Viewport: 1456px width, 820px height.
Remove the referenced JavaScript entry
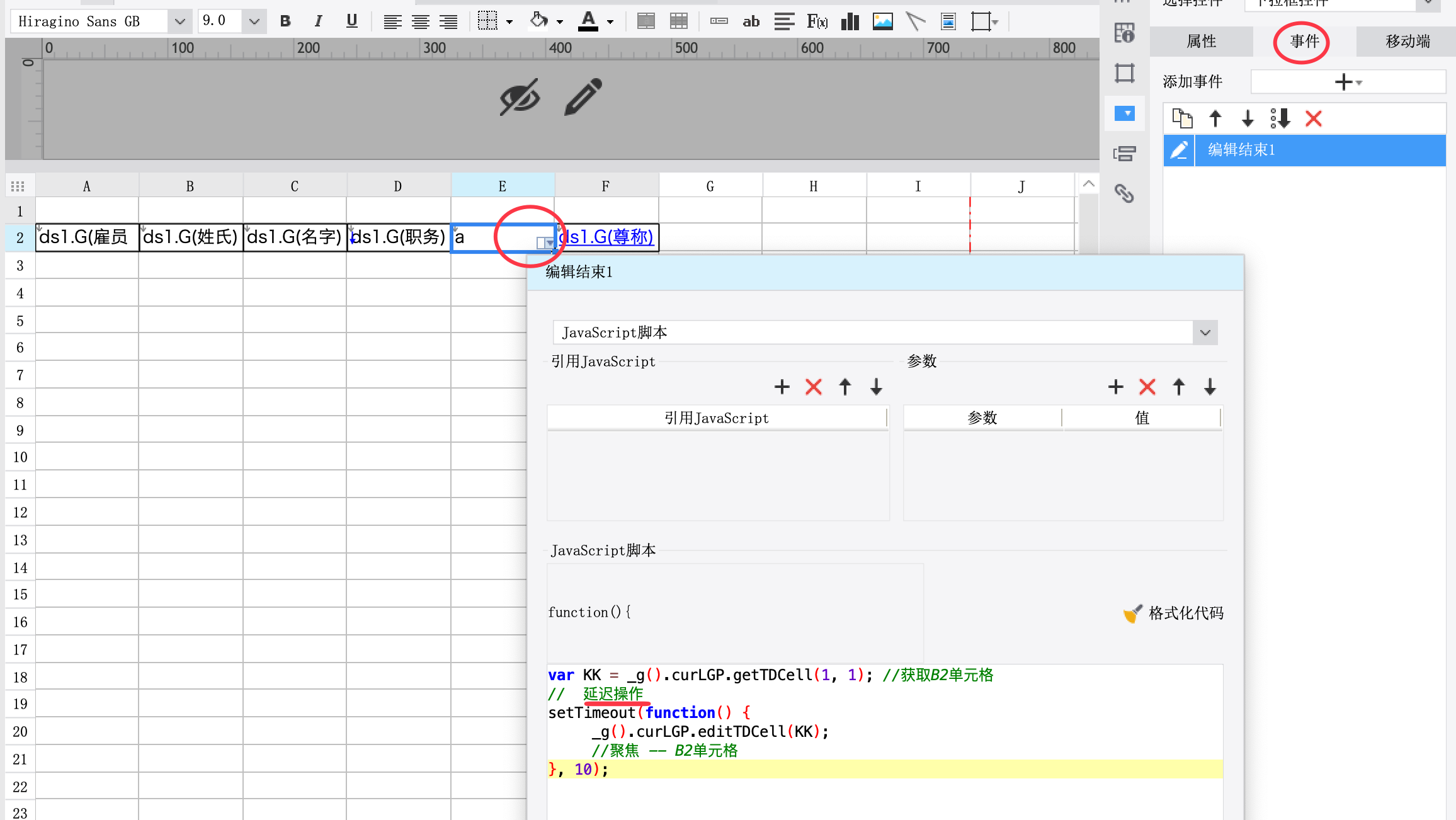(x=814, y=387)
